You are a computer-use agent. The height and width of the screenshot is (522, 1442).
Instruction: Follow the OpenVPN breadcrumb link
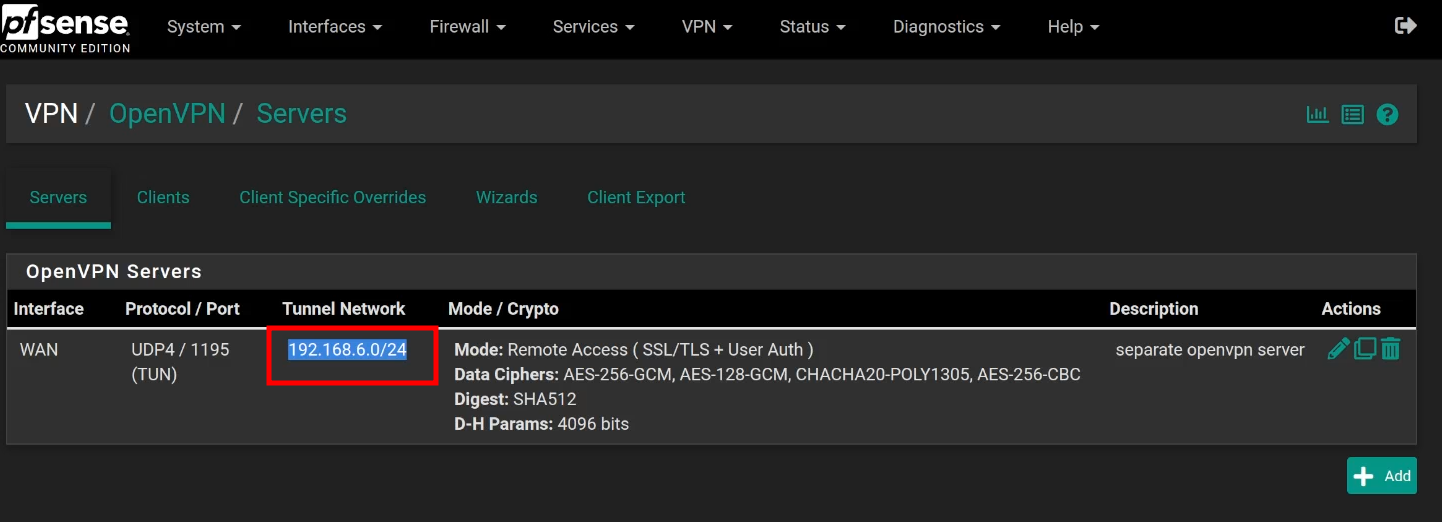pos(167,114)
